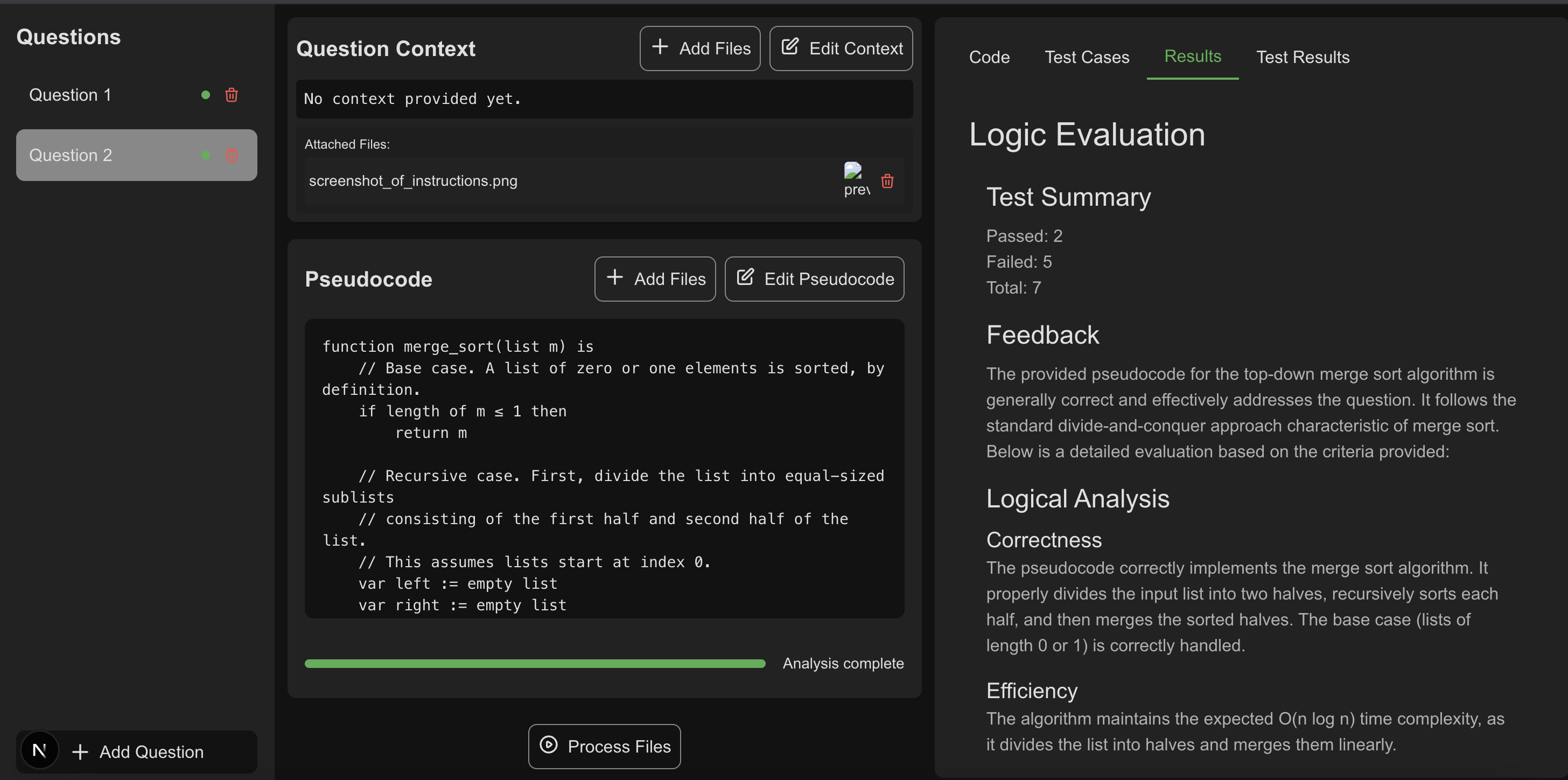Click Edit Pseudocode button
The height and width of the screenshot is (780, 1568).
click(x=814, y=279)
